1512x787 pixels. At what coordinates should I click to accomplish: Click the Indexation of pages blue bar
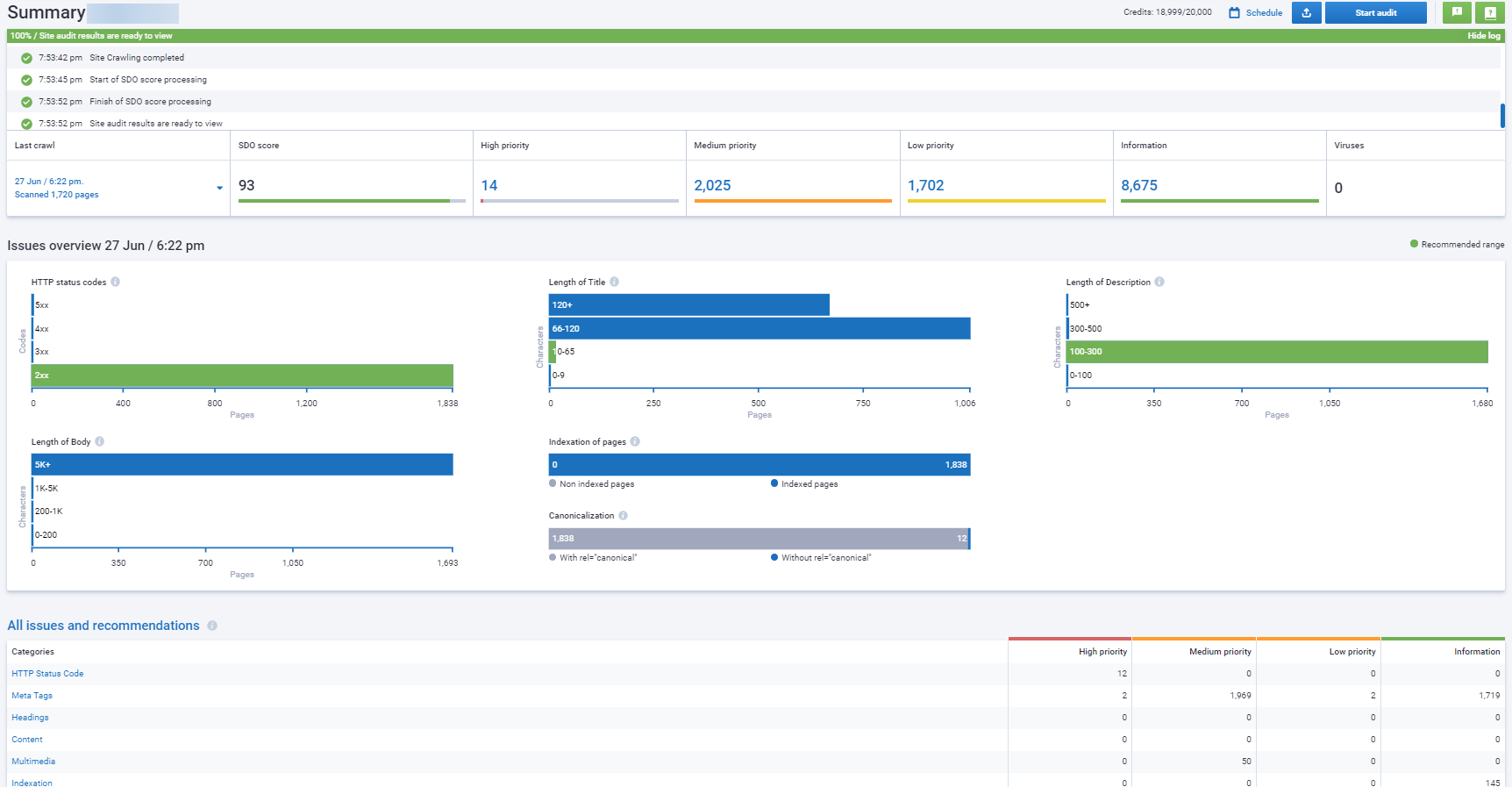pyautogui.click(x=760, y=465)
